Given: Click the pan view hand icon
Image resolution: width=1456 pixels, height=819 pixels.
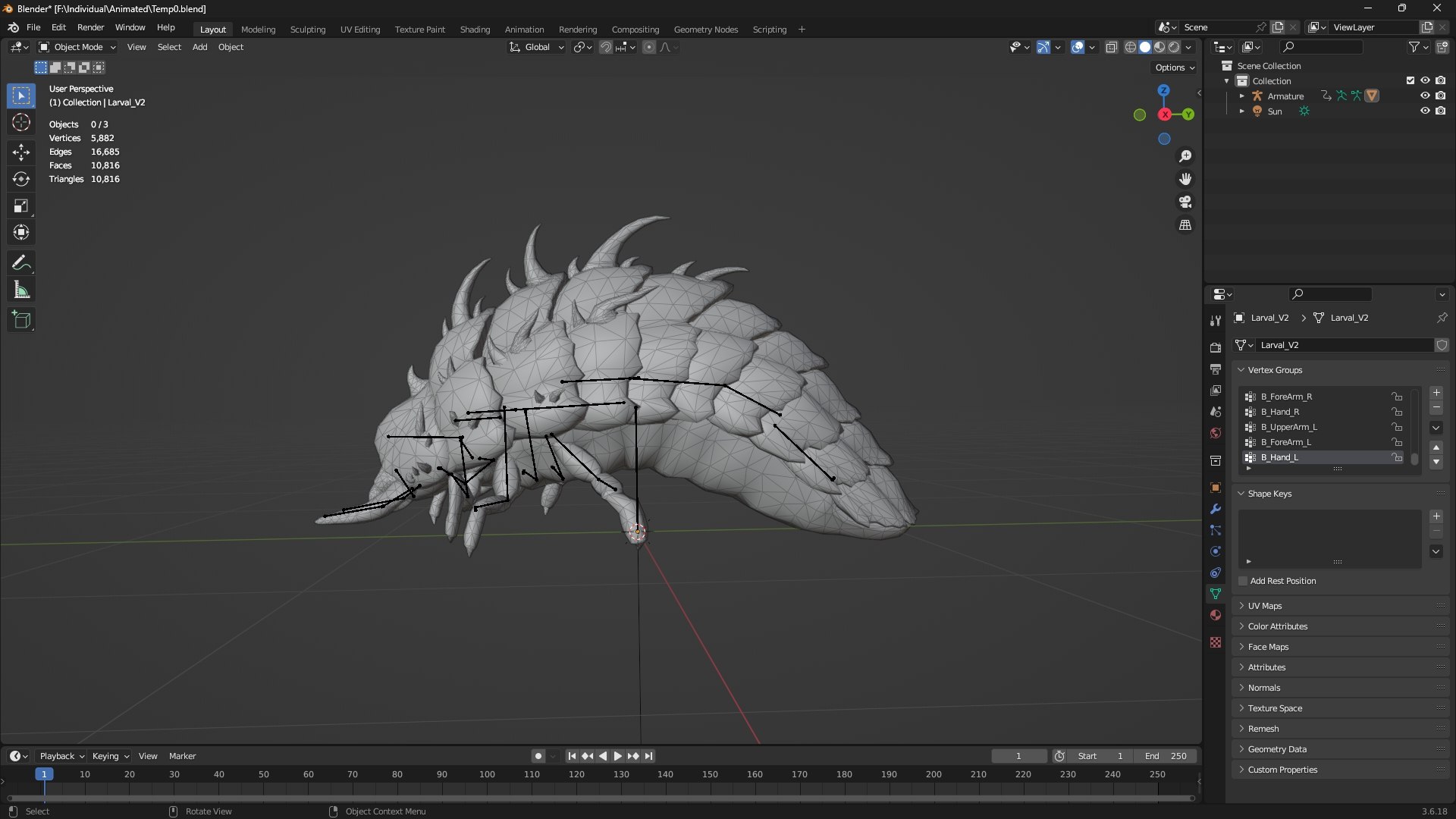Looking at the screenshot, I should click(1185, 179).
